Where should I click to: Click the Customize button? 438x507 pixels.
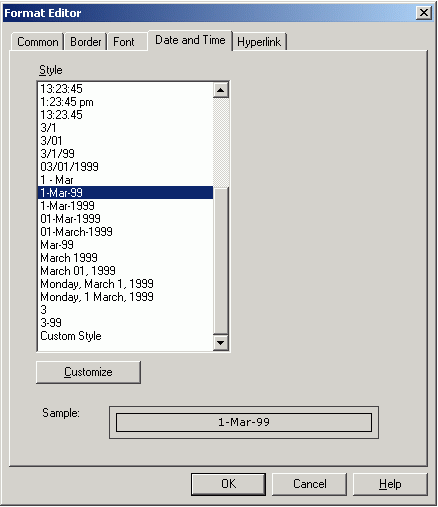click(88, 372)
